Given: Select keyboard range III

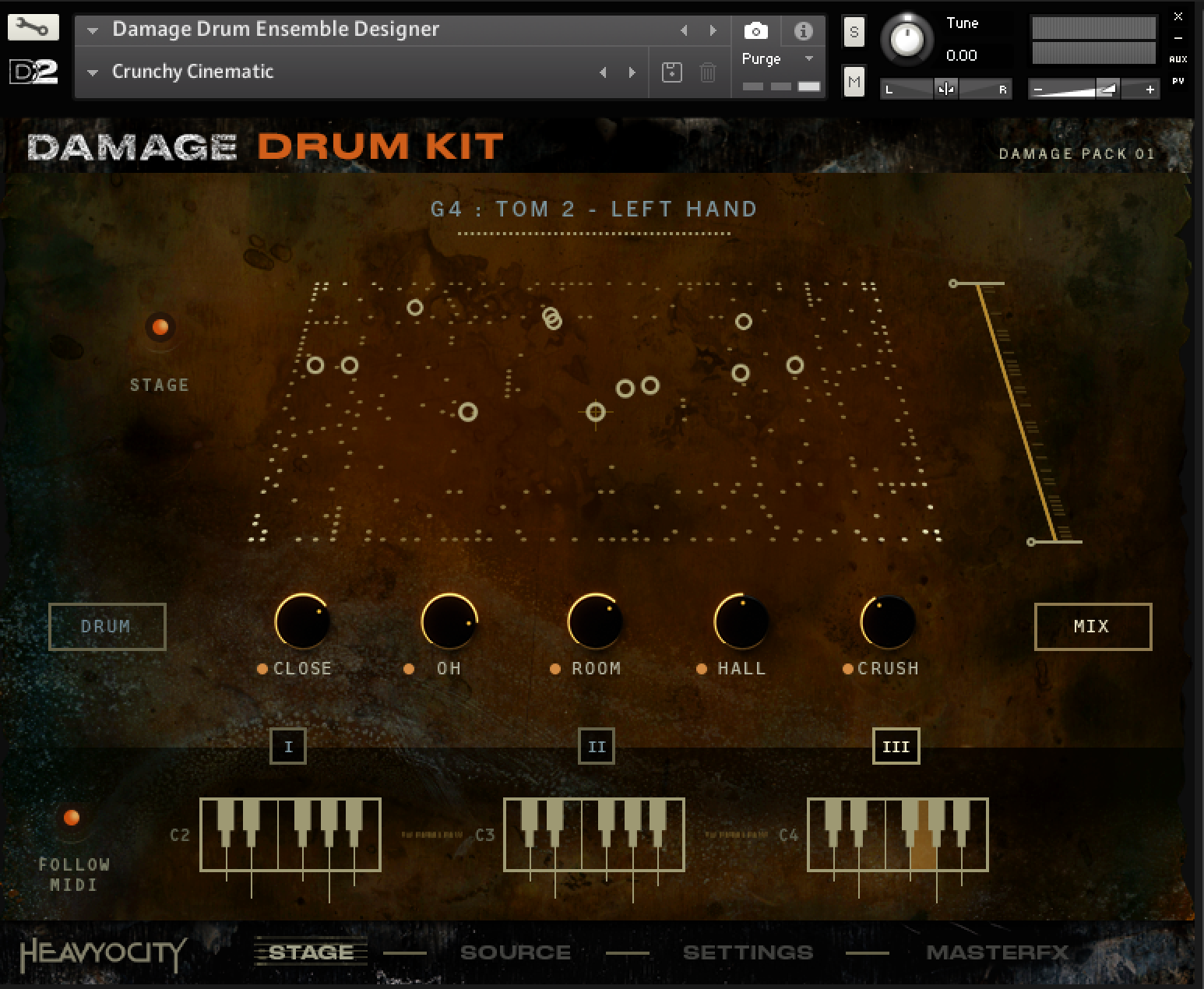Looking at the screenshot, I should click(x=896, y=747).
